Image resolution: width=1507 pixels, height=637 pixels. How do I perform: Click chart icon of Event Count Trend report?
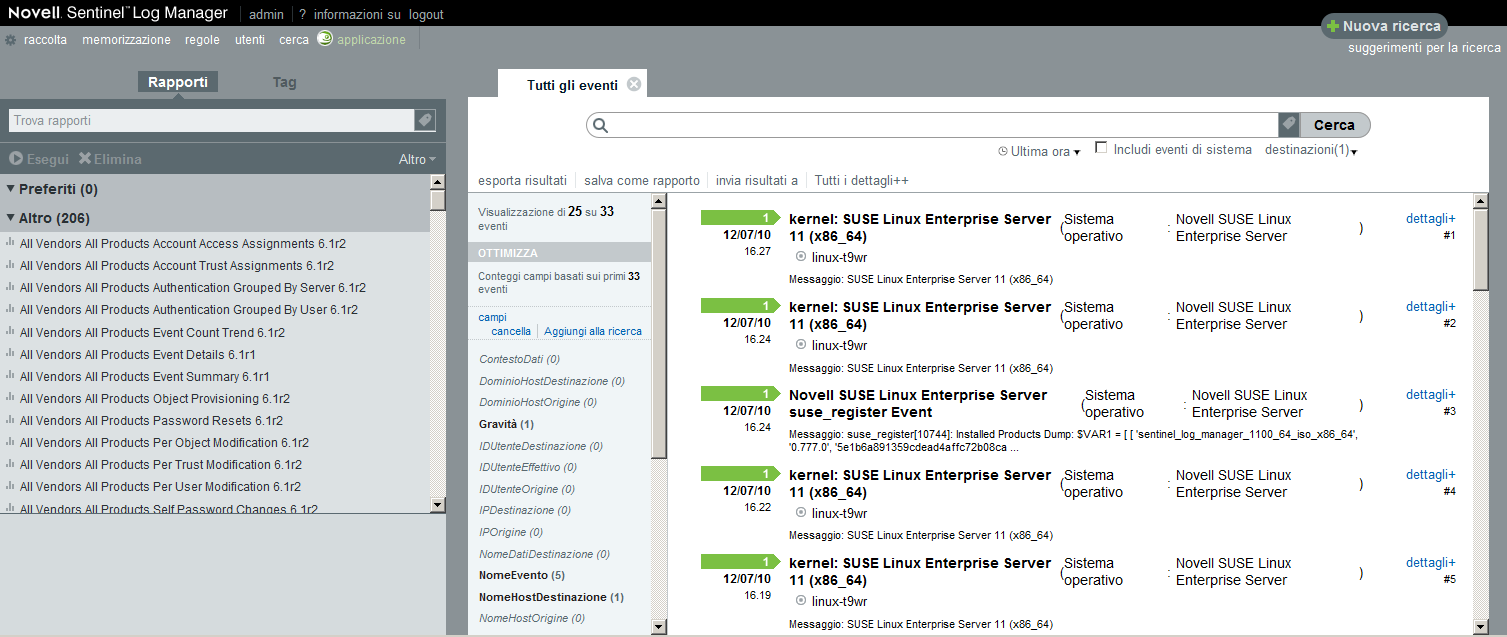pos(10,332)
